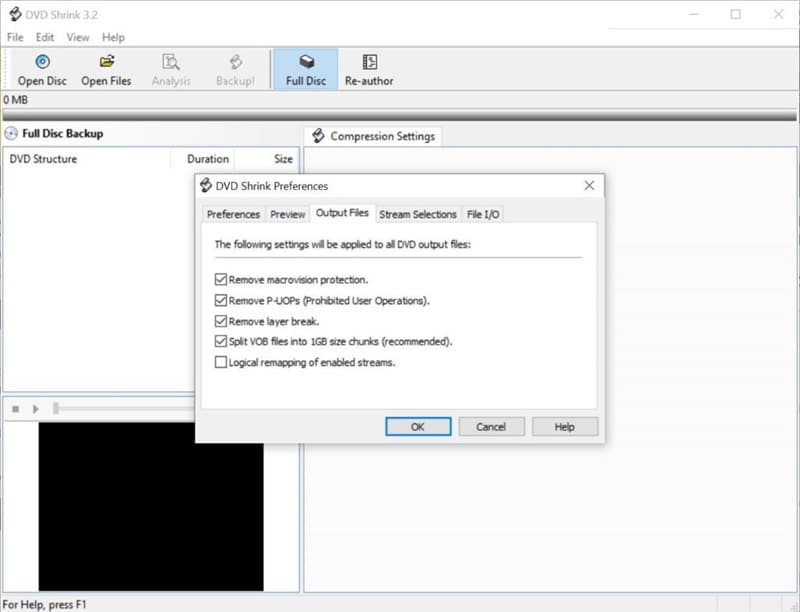Click the disc size usage bar

point(399,116)
